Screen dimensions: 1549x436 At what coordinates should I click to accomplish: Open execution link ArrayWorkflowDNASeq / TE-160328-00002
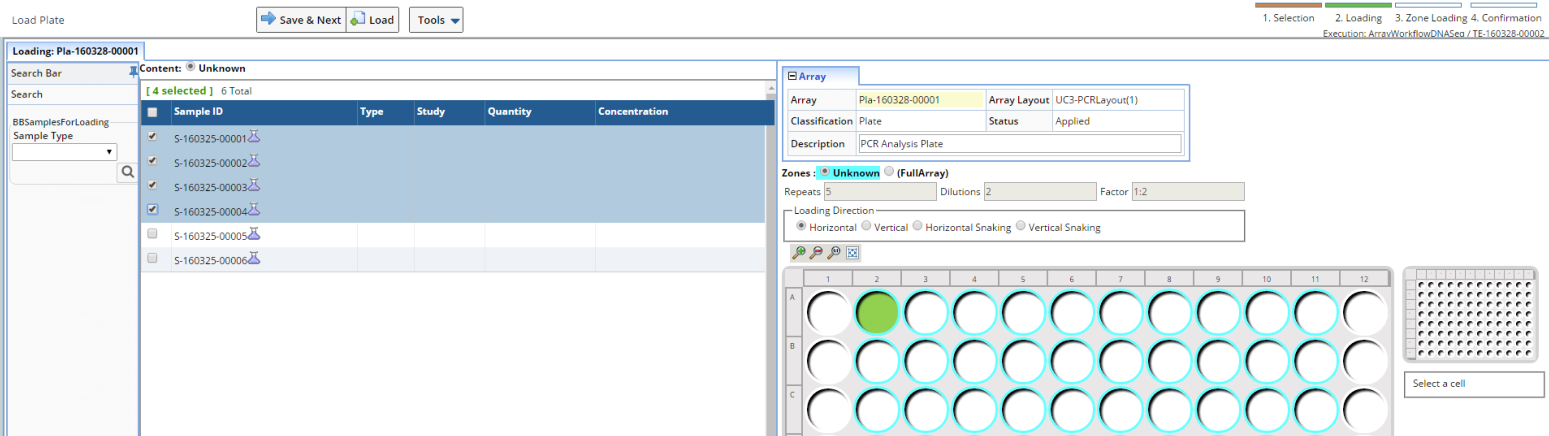[1433, 33]
